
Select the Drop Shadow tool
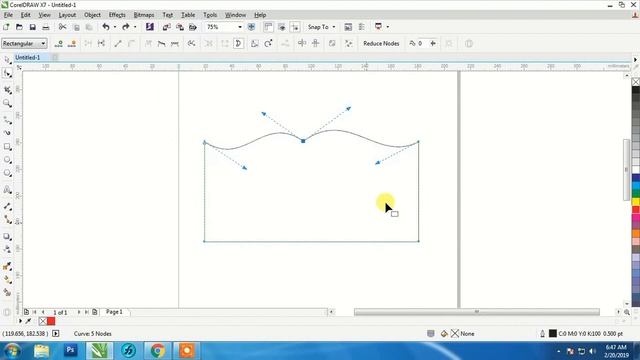[x=7, y=236]
